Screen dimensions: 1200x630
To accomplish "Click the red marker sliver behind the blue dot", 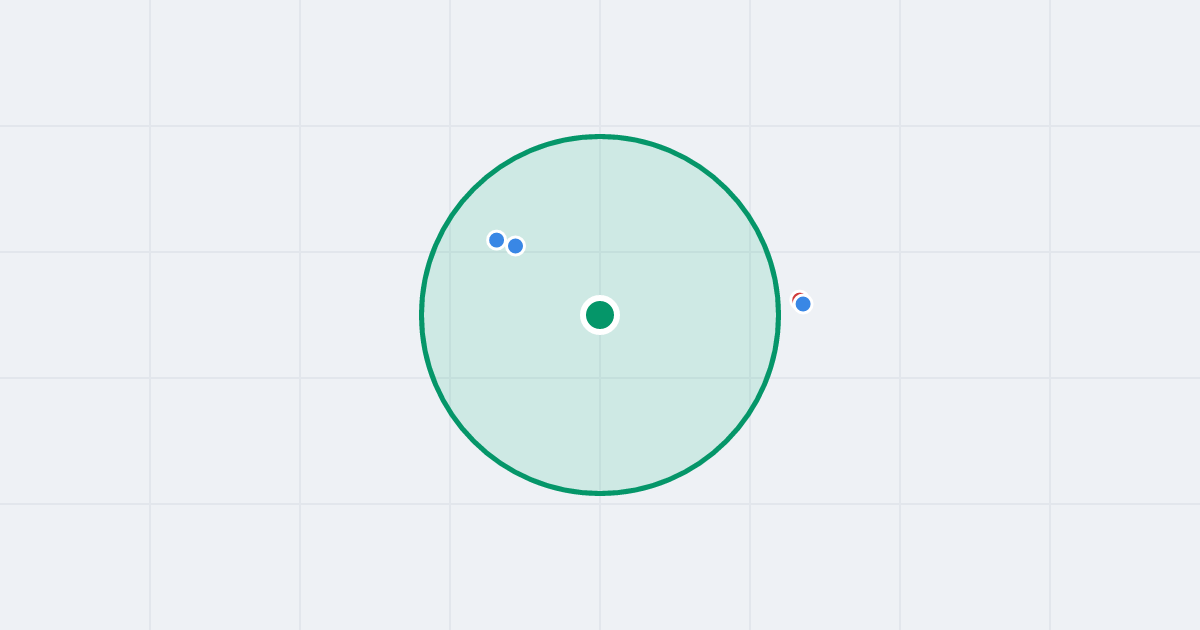I will (x=796, y=296).
